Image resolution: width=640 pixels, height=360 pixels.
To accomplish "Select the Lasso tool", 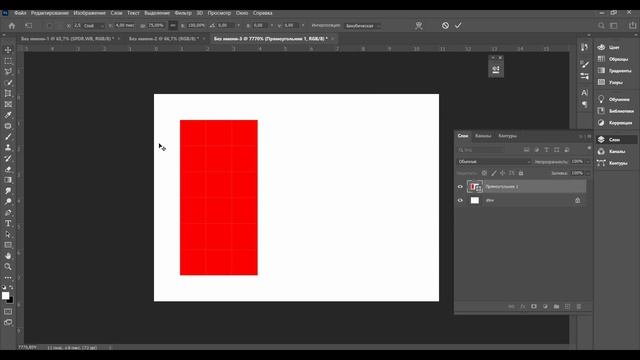I will pyautogui.click(x=8, y=71).
